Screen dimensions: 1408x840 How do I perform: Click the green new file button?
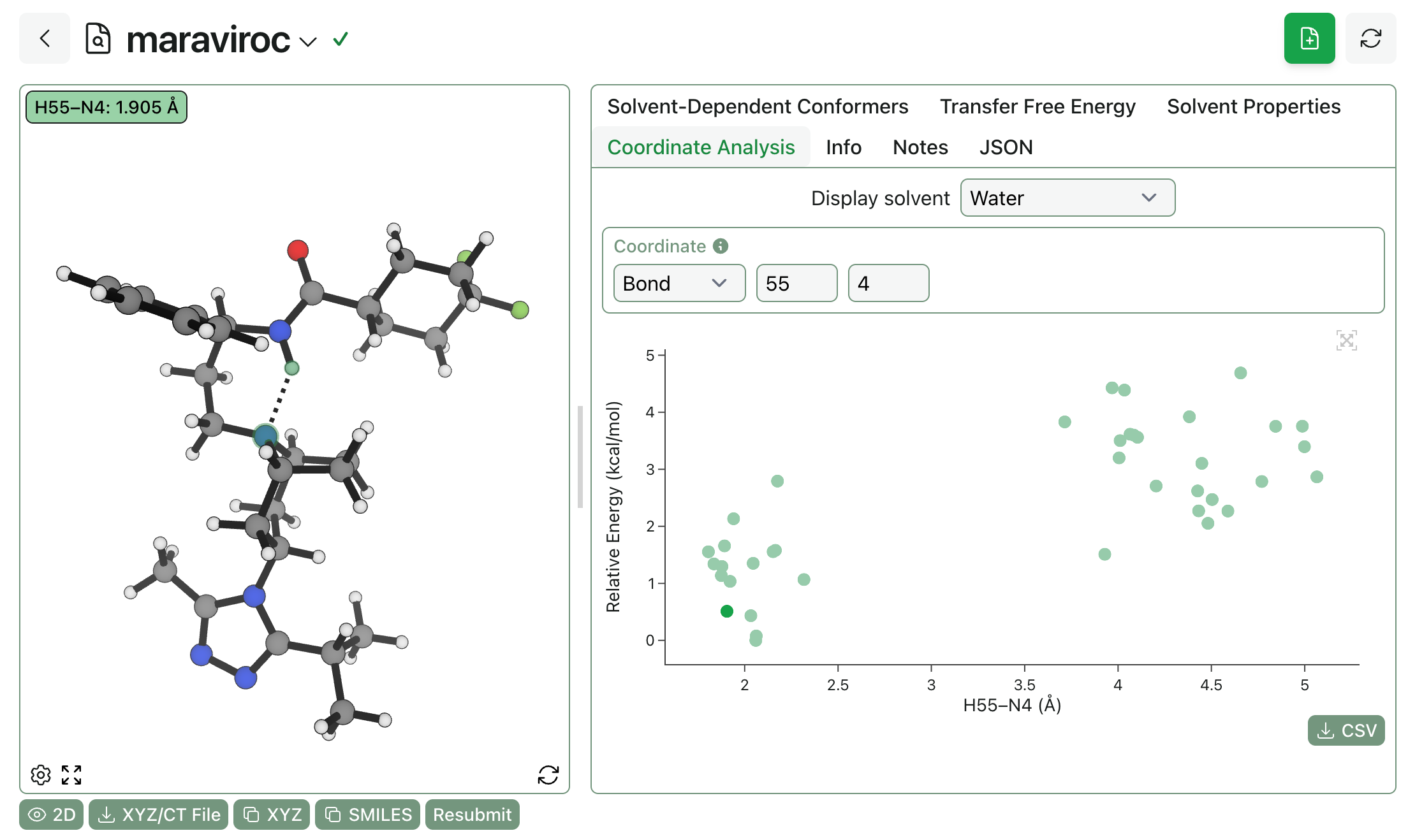coord(1309,39)
